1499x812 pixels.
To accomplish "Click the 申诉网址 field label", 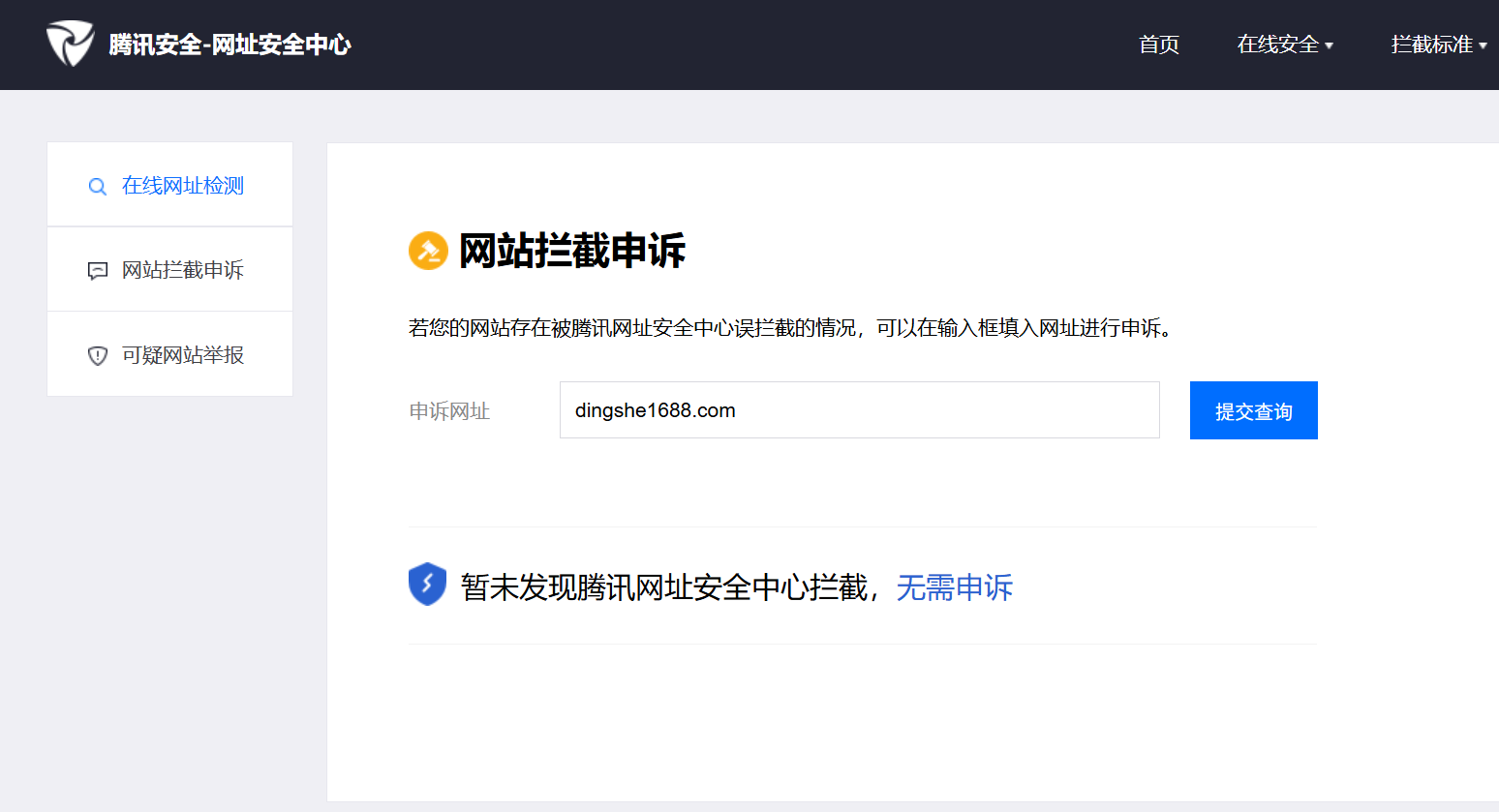I will coord(449,411).
